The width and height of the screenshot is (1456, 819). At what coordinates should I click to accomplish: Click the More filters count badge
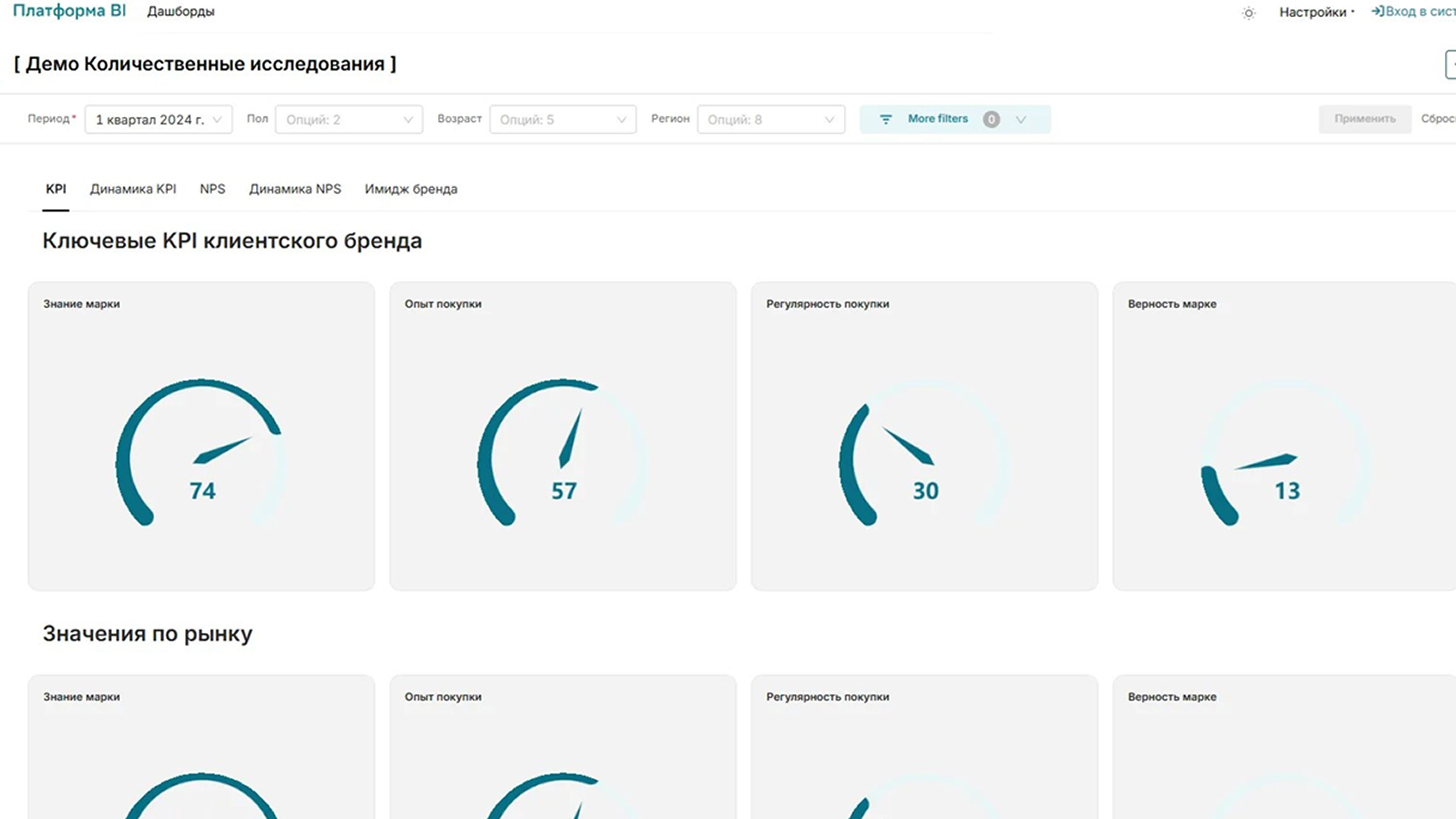tap(991, 119)
